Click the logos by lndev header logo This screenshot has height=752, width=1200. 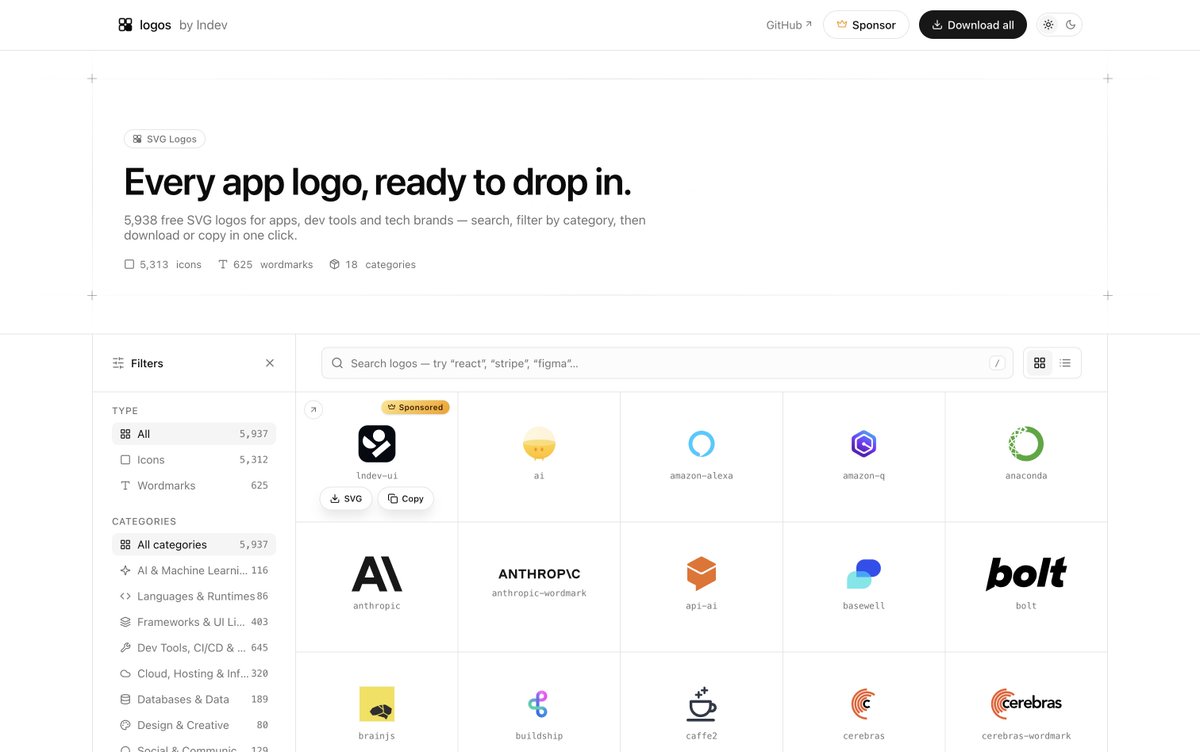click(172, 25)
